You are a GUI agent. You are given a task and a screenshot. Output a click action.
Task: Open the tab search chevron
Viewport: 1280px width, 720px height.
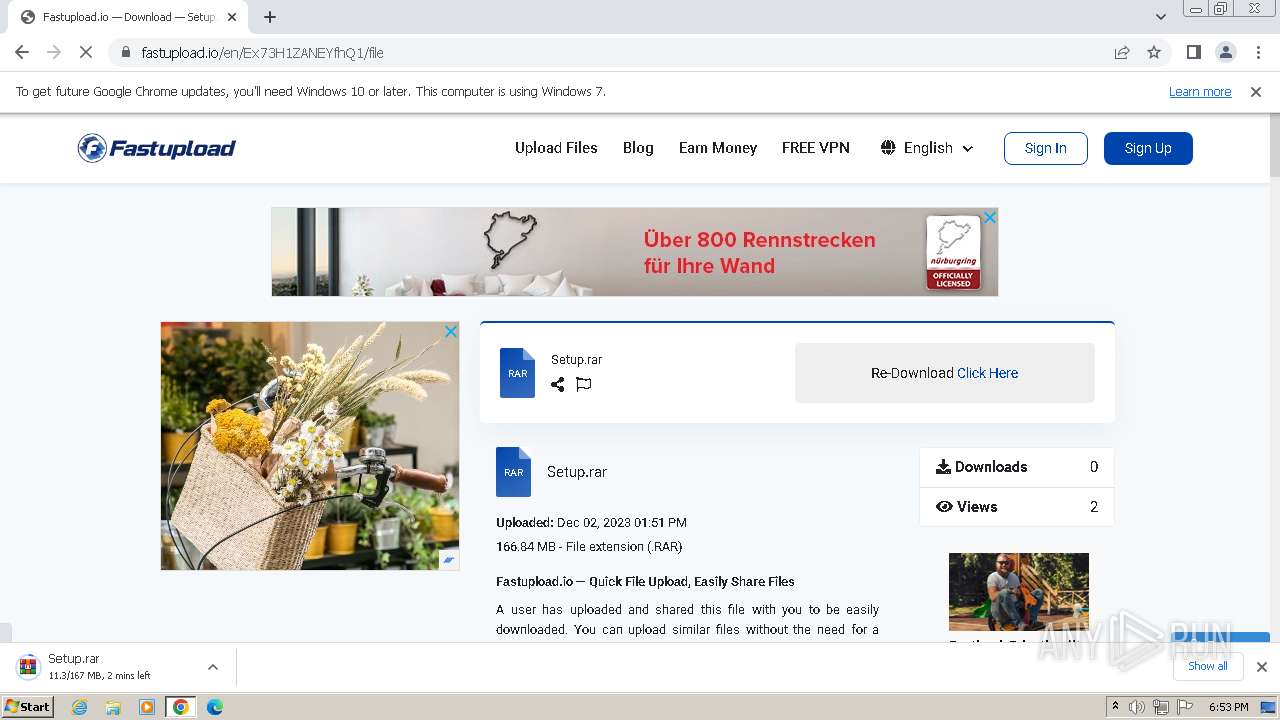click(x=1161, y=17)
